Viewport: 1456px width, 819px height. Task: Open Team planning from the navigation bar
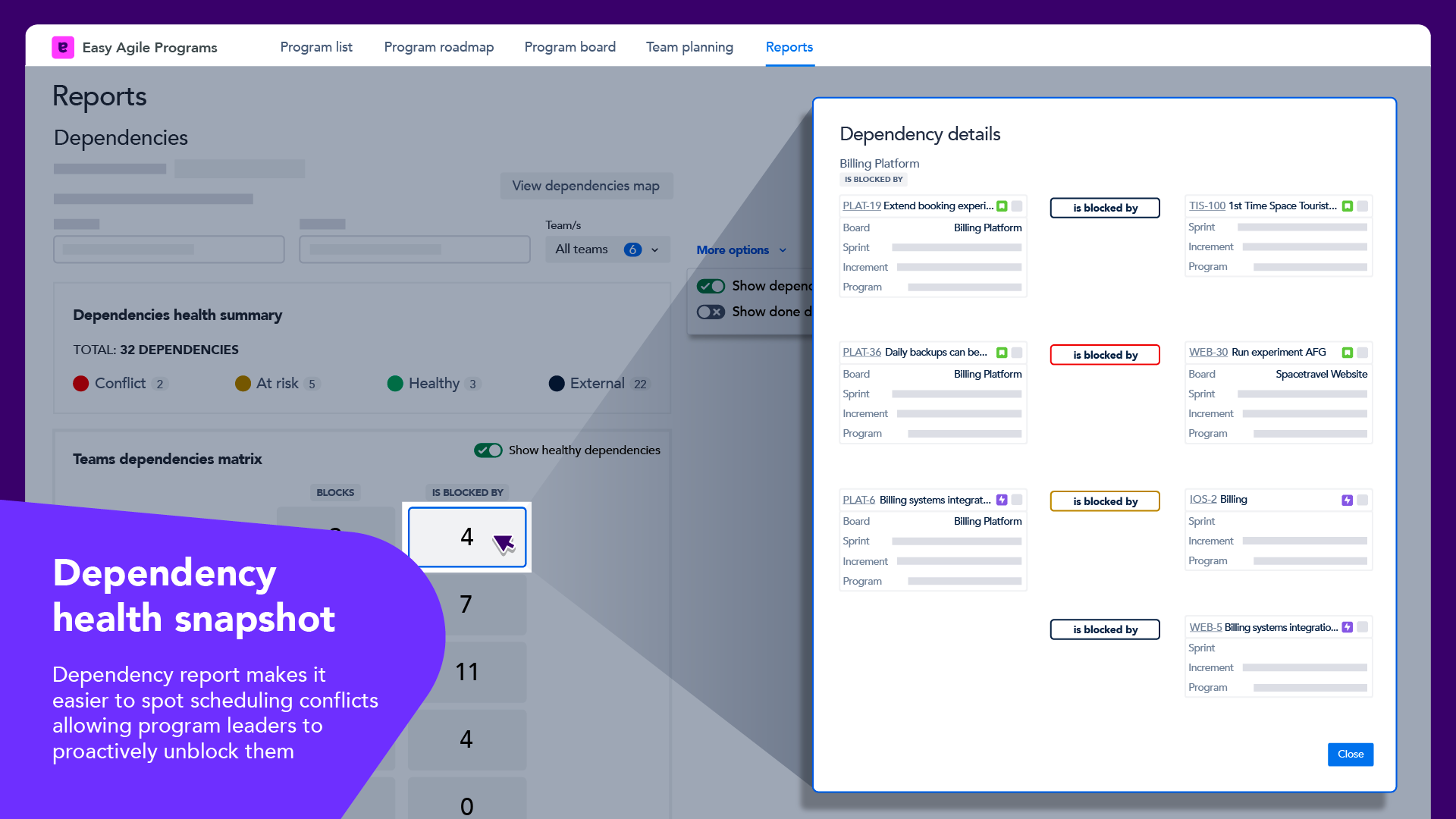click(689, 47)
